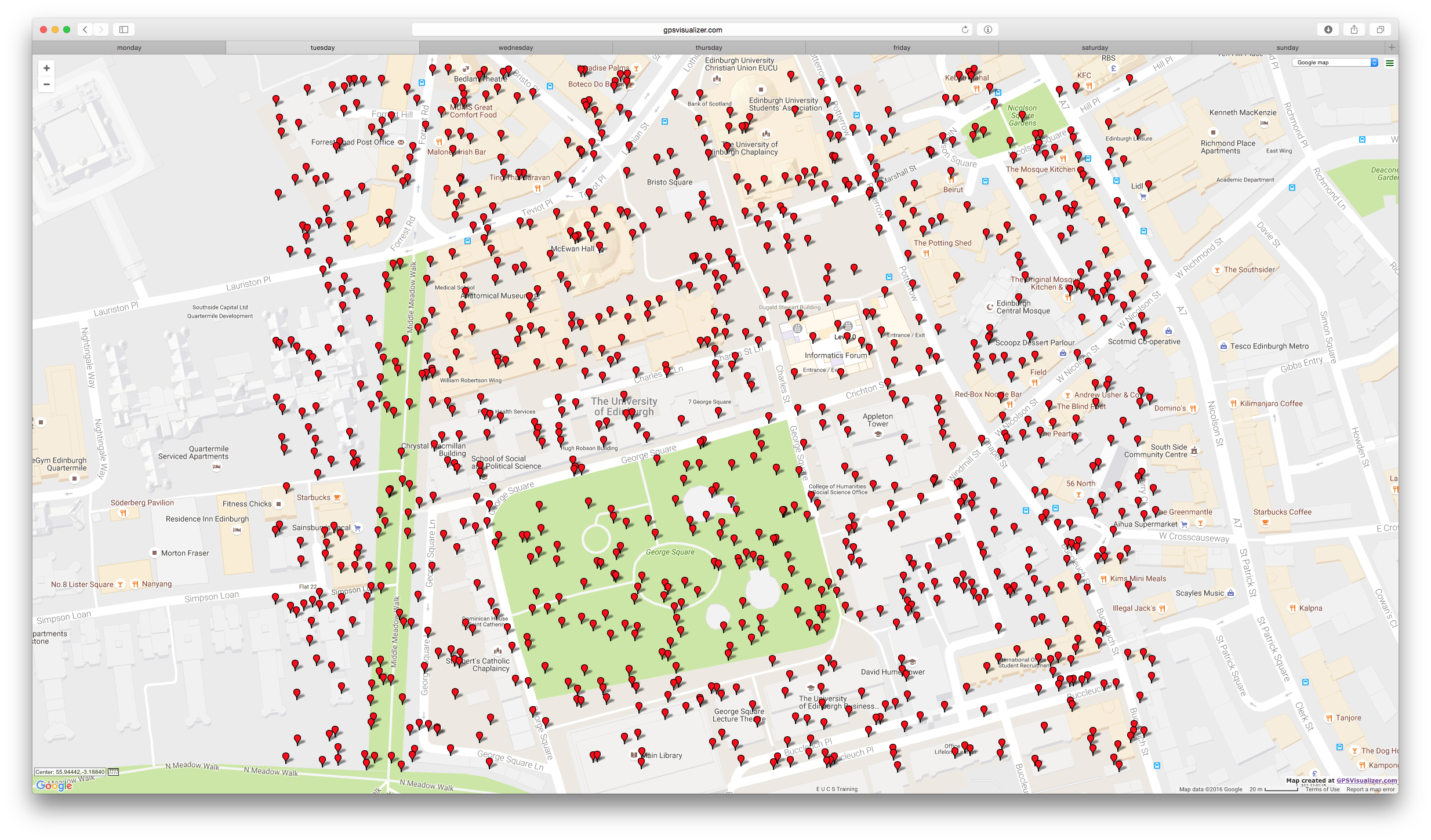The width and height of the screenshot is (1431, 840).
Task: Open the GPSVisualizer.com link
Action: 1367,780
